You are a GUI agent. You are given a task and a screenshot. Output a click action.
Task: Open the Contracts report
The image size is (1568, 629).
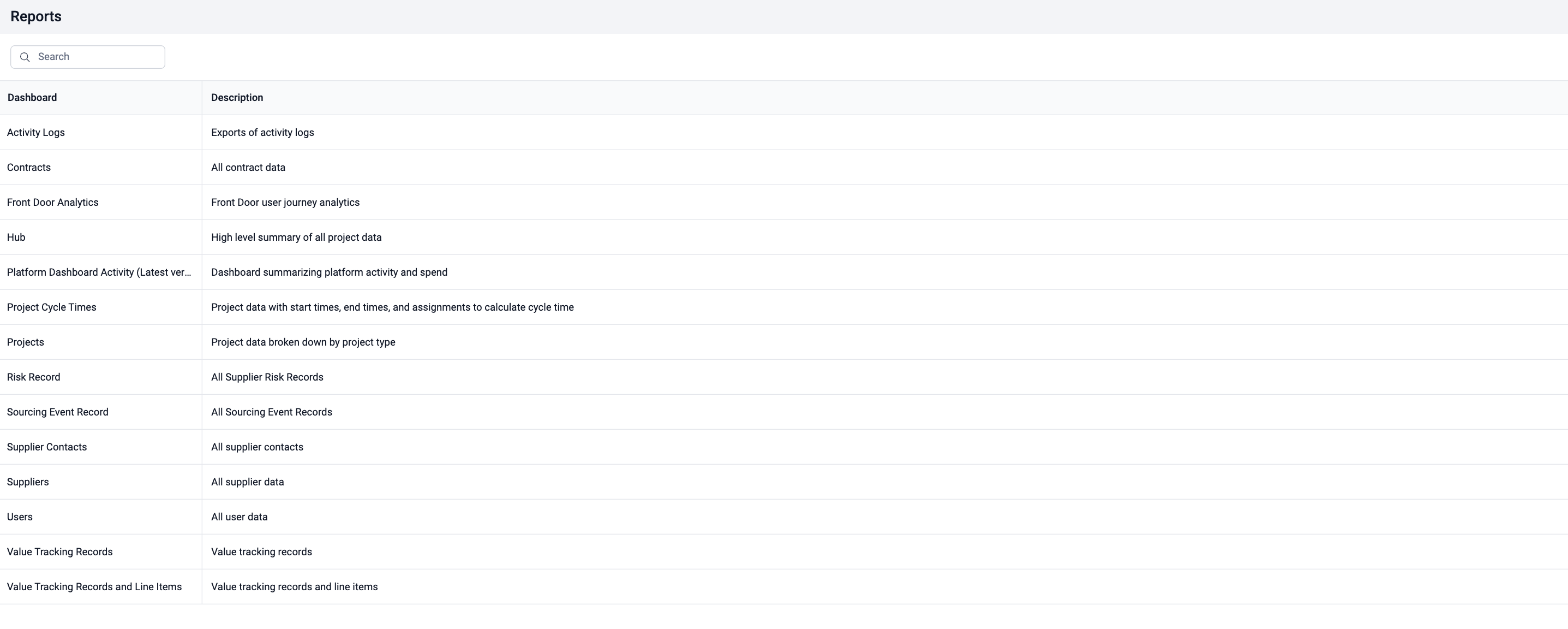[x=28, y=168]
